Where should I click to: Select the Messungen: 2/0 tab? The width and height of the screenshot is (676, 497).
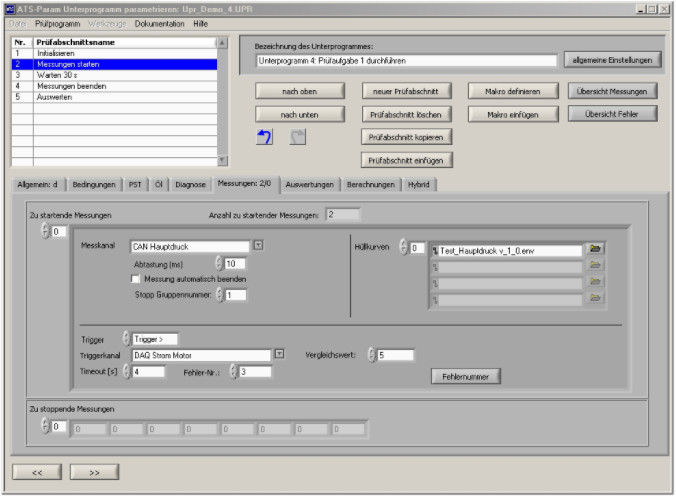(244, 184)
